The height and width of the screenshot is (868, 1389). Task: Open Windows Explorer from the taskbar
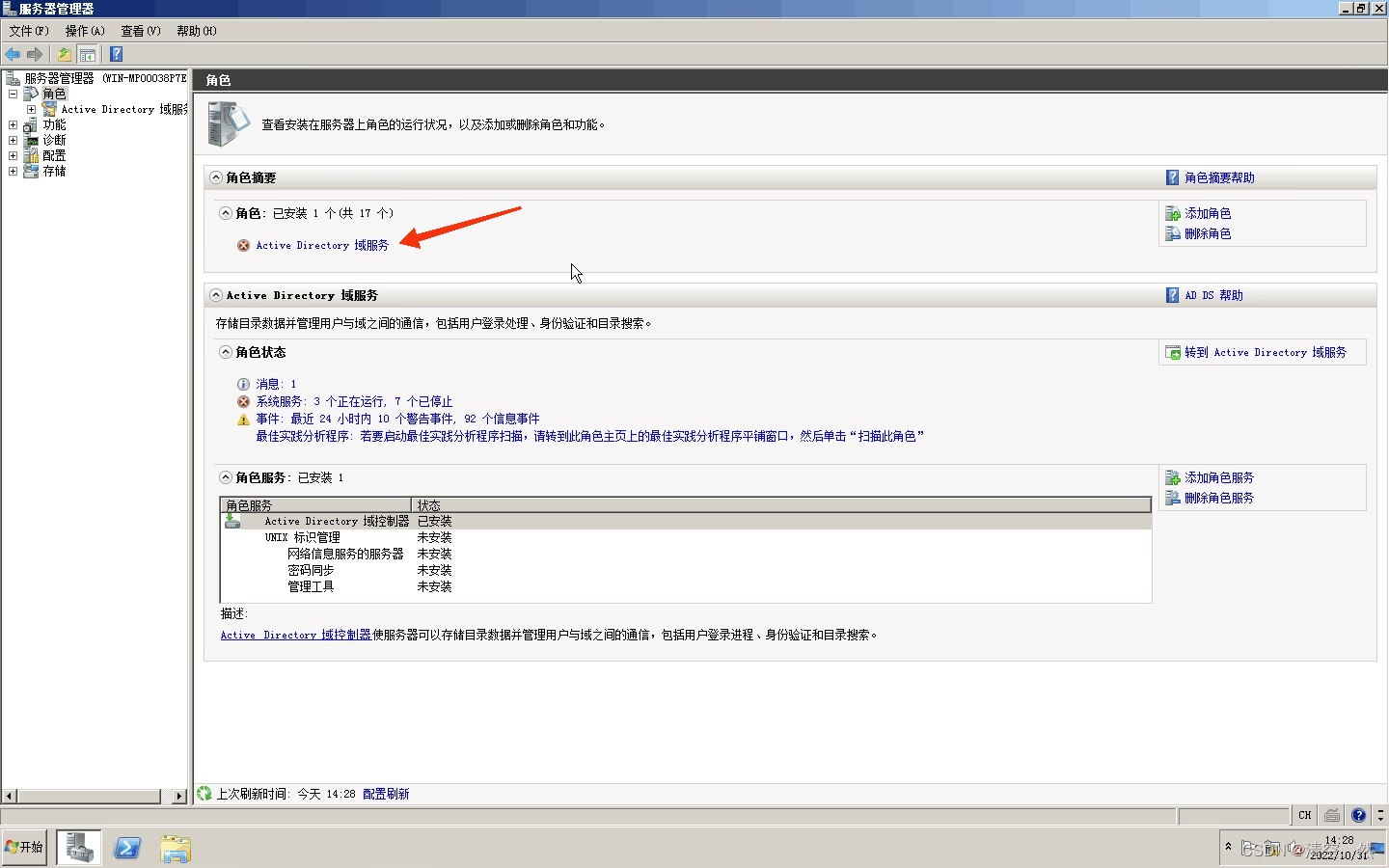coord(176,848)
